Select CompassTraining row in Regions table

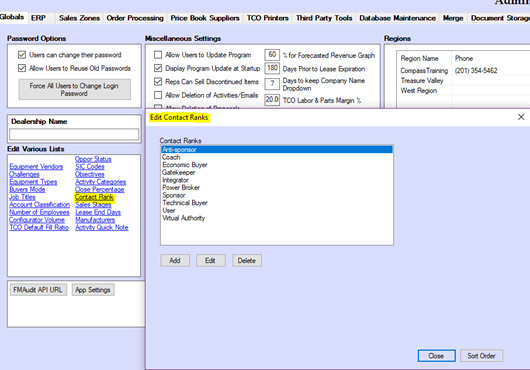[463, 71]
